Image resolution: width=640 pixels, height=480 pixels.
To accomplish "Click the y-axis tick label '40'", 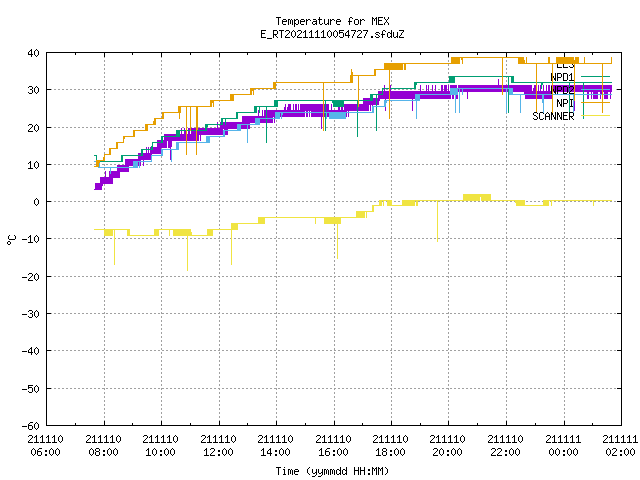I will [x=33, y=53].
